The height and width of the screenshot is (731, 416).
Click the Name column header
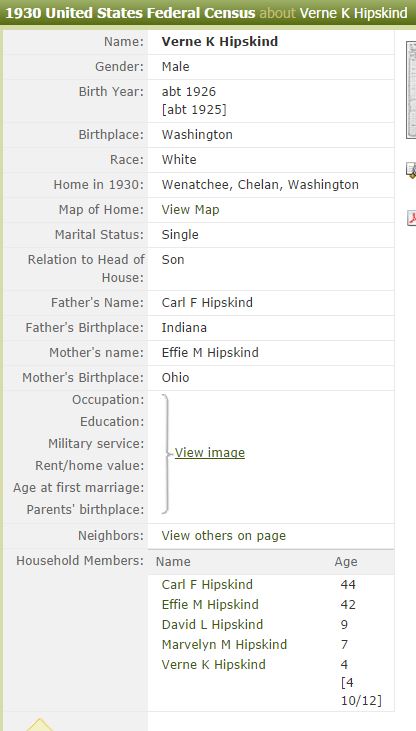coord(173,562)
